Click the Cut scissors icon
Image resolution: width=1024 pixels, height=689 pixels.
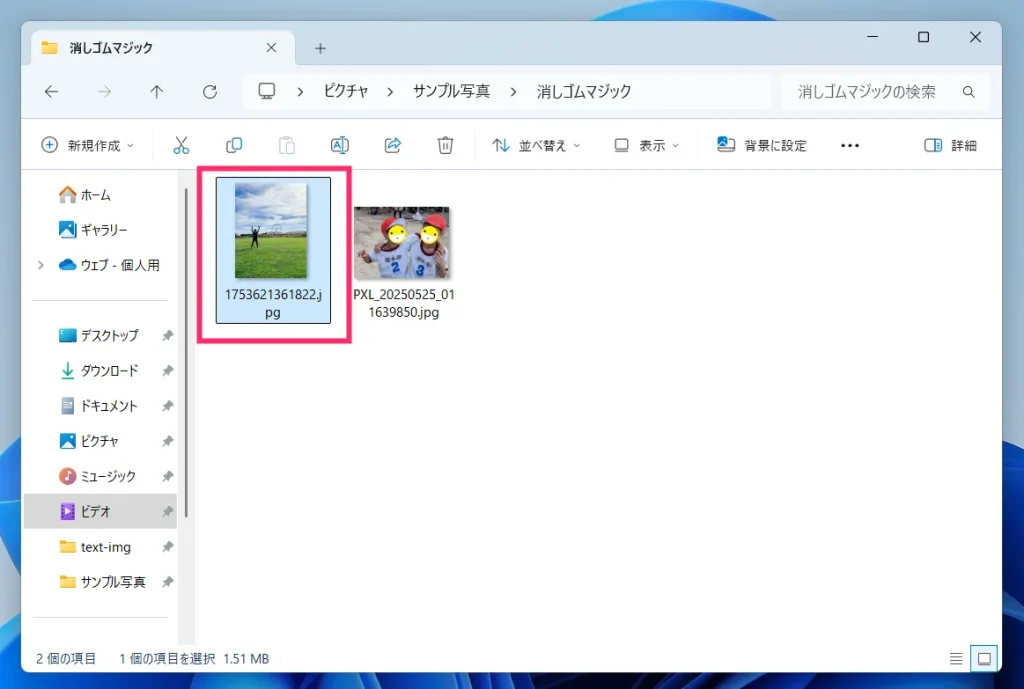(181, 145)
